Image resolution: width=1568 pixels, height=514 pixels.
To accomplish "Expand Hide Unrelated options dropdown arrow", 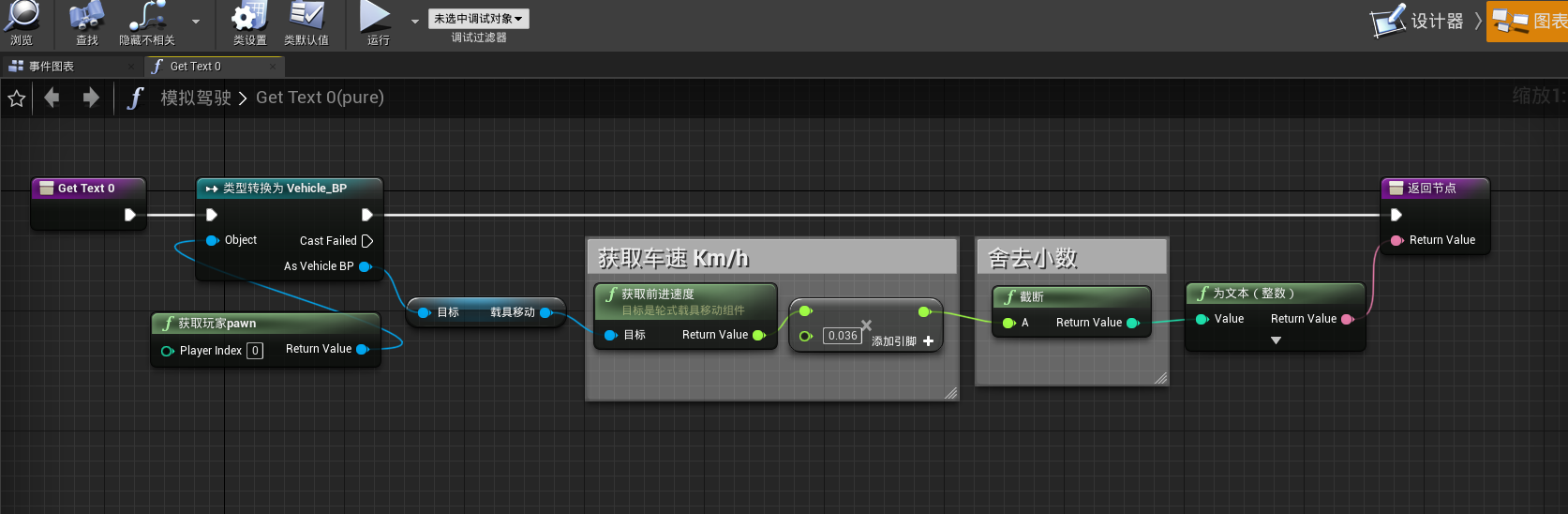I will [196, 22].
